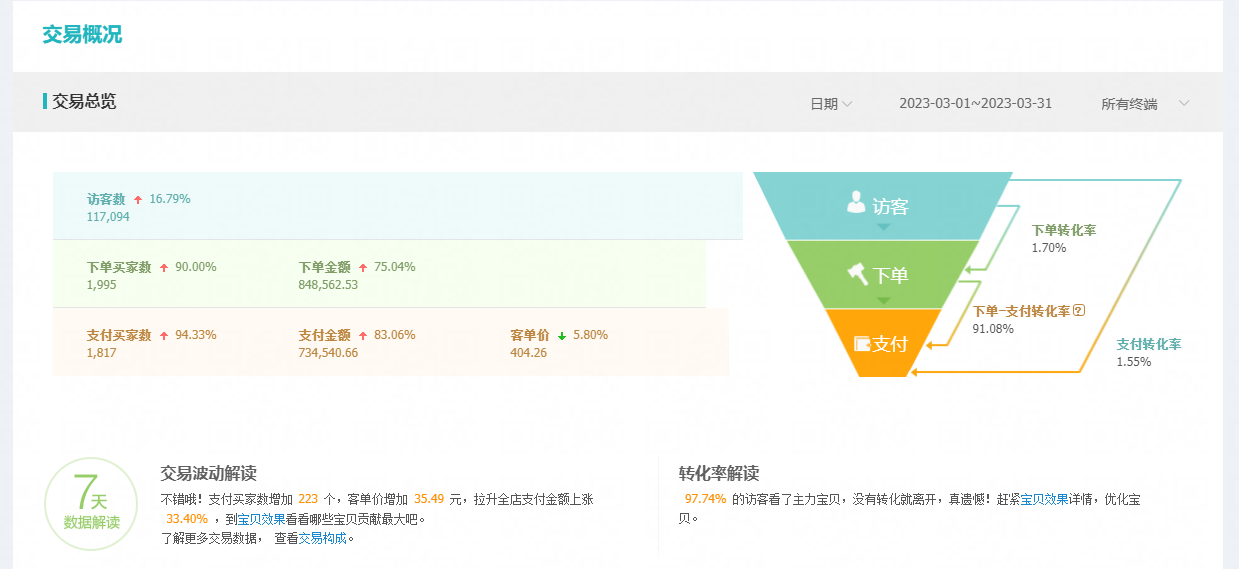Click the question mark beside 下单-支付转化率
Screen dimensions: 1239x569
click(x=1079, y=310)
